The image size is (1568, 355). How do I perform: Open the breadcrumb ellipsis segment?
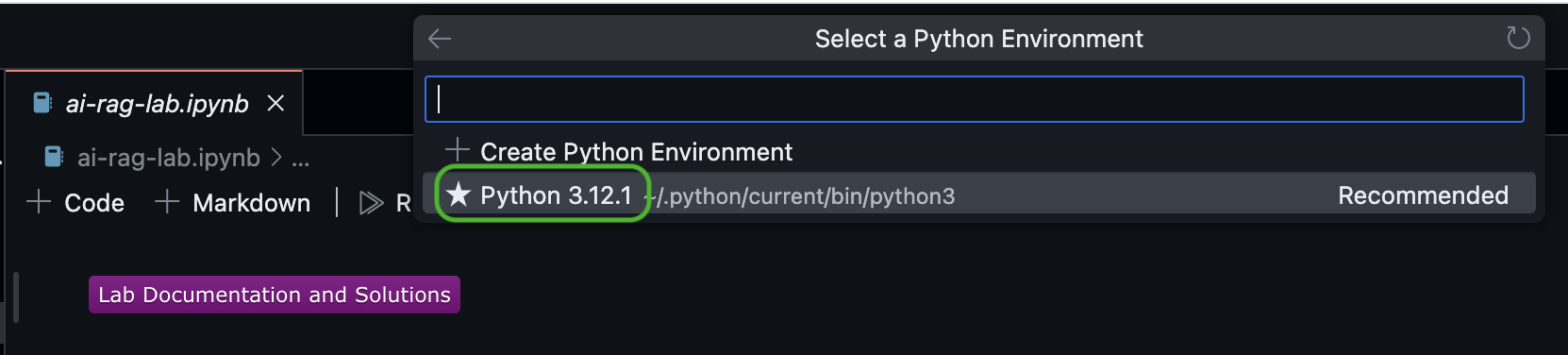[301, 159]
